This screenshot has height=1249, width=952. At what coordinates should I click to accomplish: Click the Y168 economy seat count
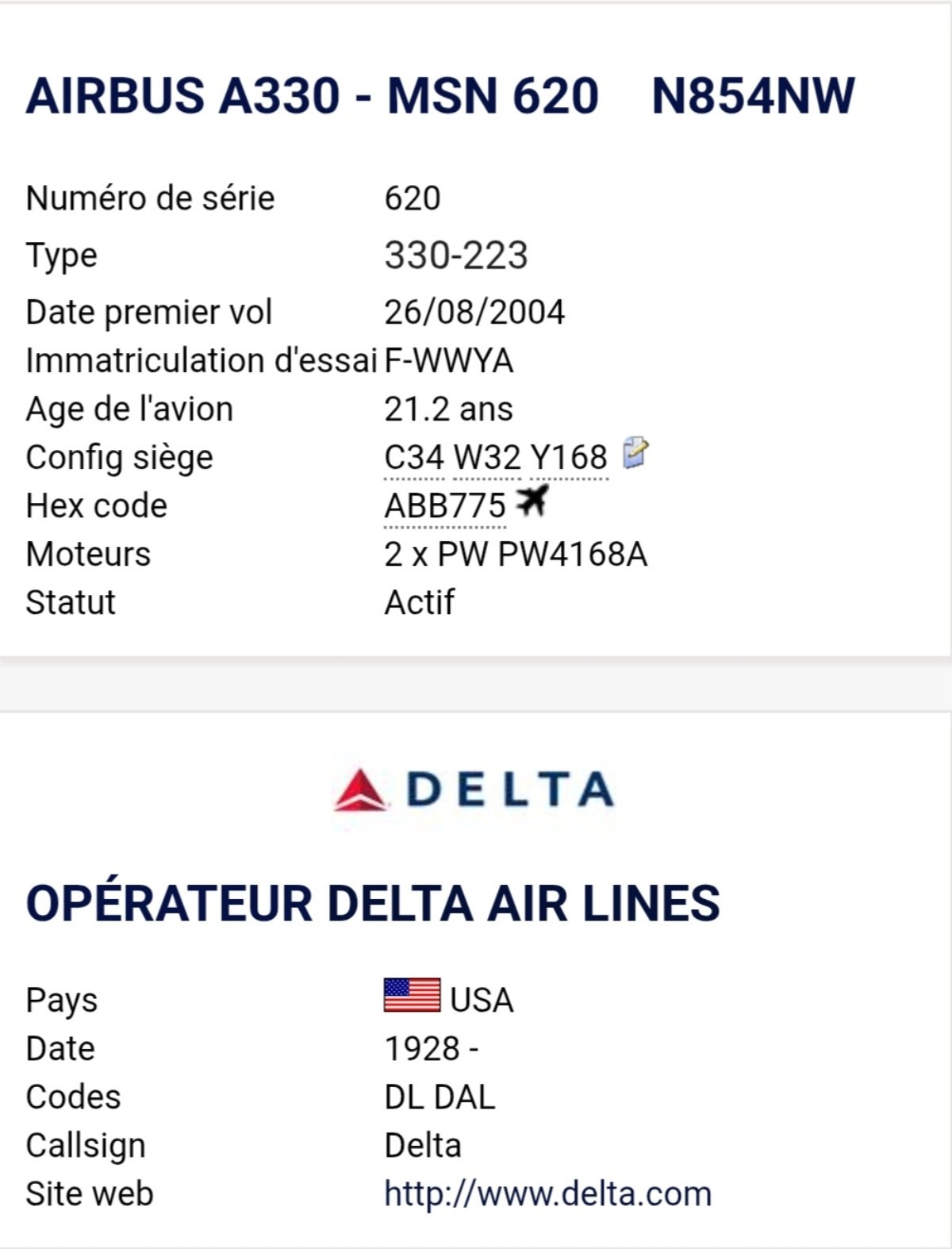click(568, 458)
